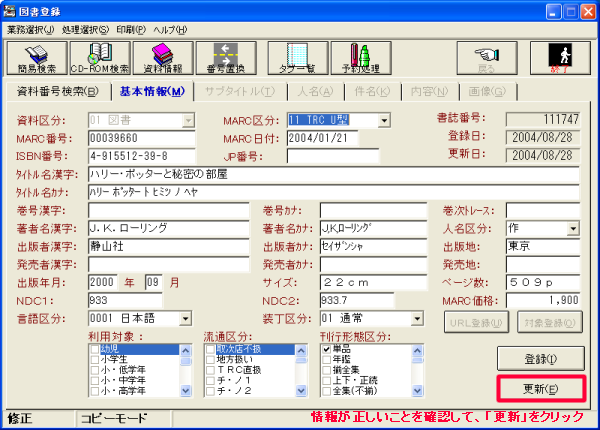
Task: Click the 登録(I) button
Action: pyautogui.click(x=541, y=359)
